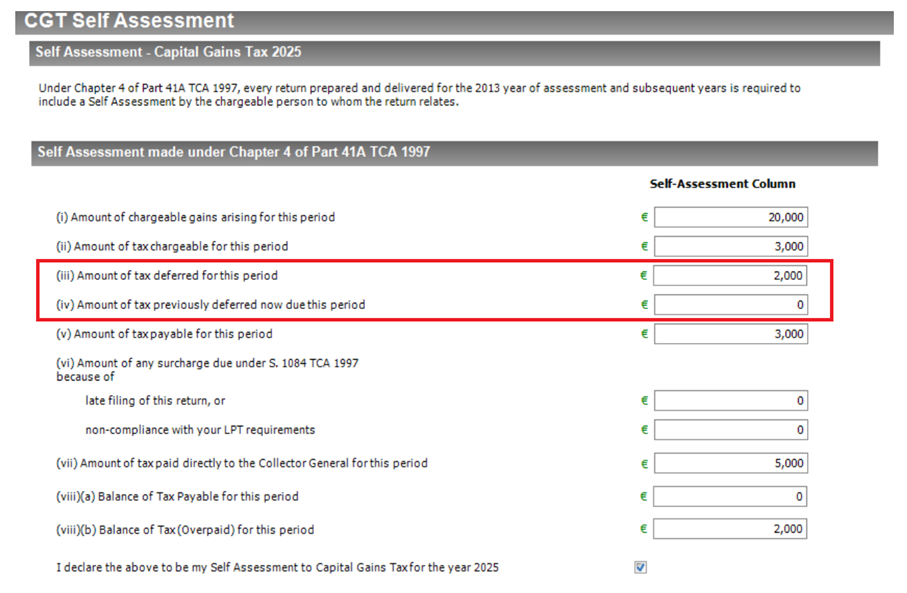Click the 'CGT Self Assessment' title

click(x=129, y=21)
